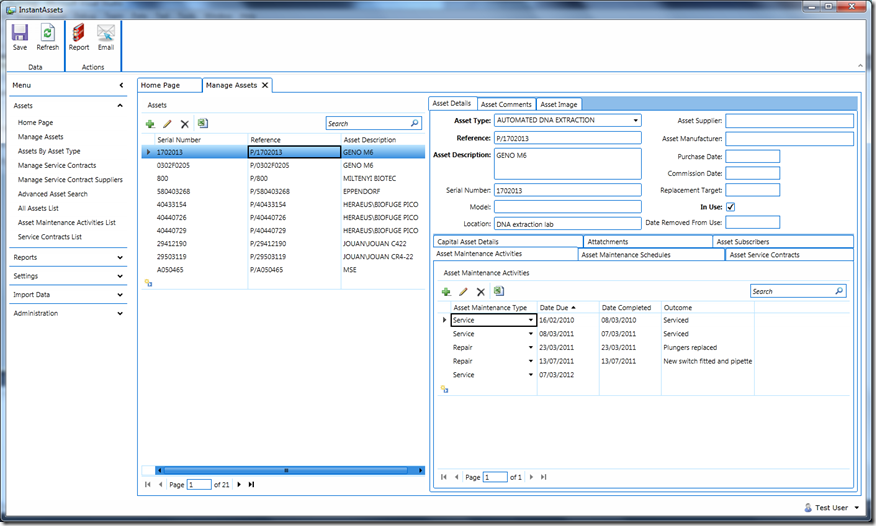Open Assets By Asset Type link

49,151
